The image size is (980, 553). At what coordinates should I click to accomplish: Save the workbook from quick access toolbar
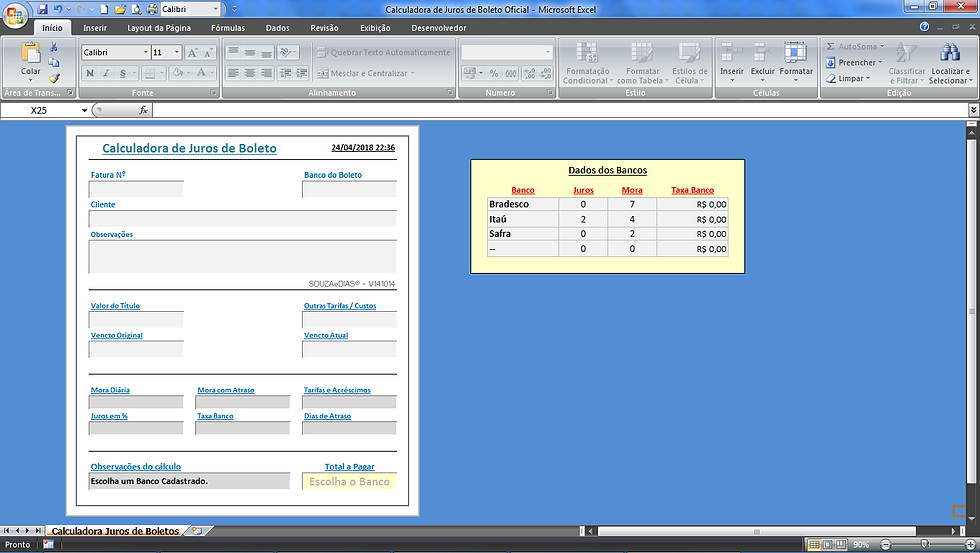(42, 9)
